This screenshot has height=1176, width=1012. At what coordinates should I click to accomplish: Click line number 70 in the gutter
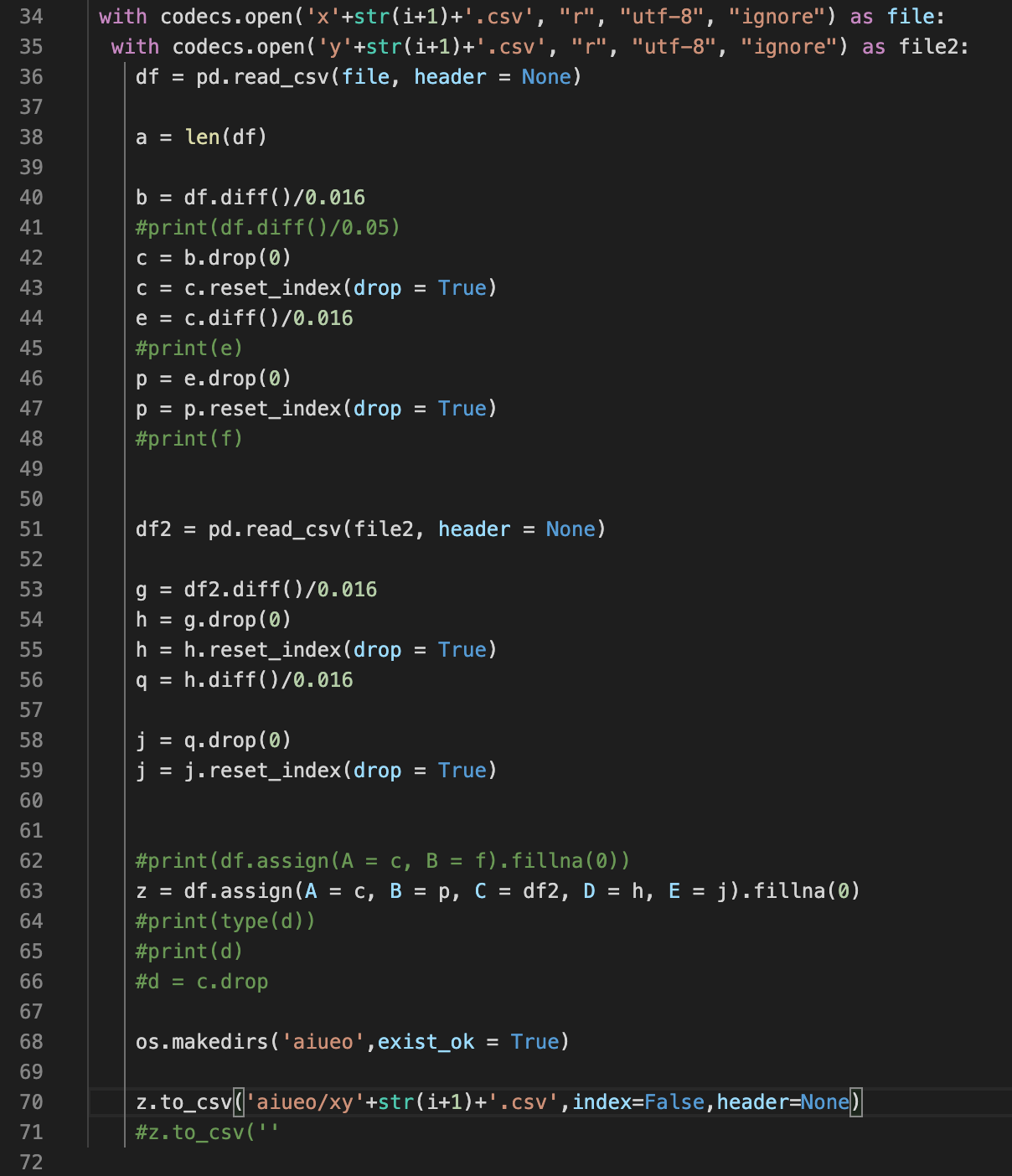click(x=31, y=1102)
